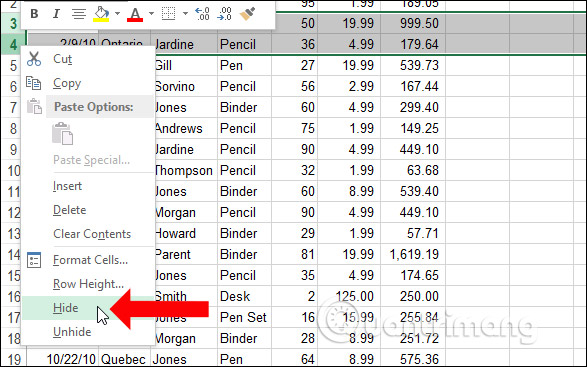Click cell with value 63.68
Screen dimensions: 587x367
click(413, 170)
